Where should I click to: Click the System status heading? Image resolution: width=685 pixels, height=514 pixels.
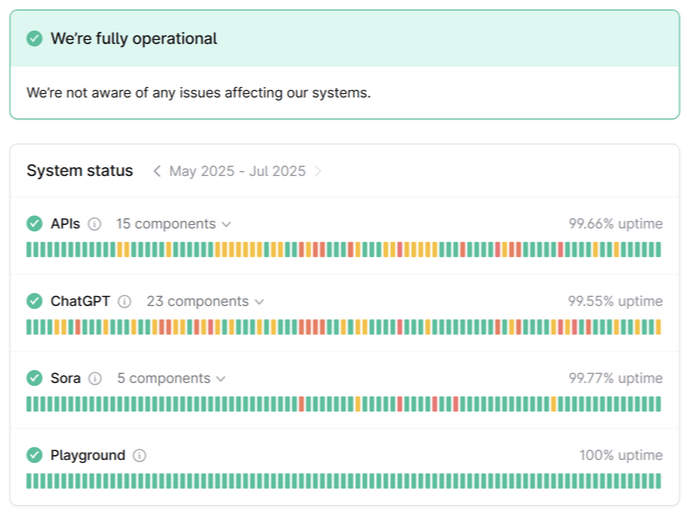tap(80, 171)
